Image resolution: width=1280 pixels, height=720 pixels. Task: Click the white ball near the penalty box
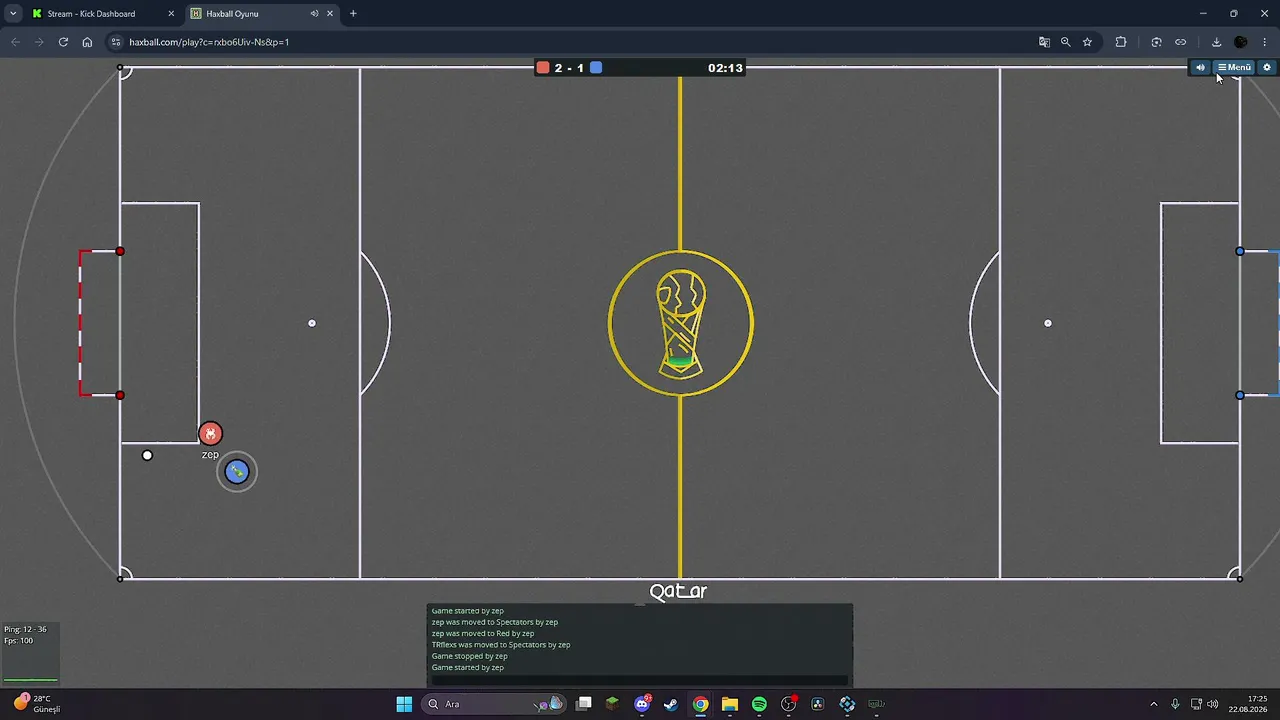147,456
